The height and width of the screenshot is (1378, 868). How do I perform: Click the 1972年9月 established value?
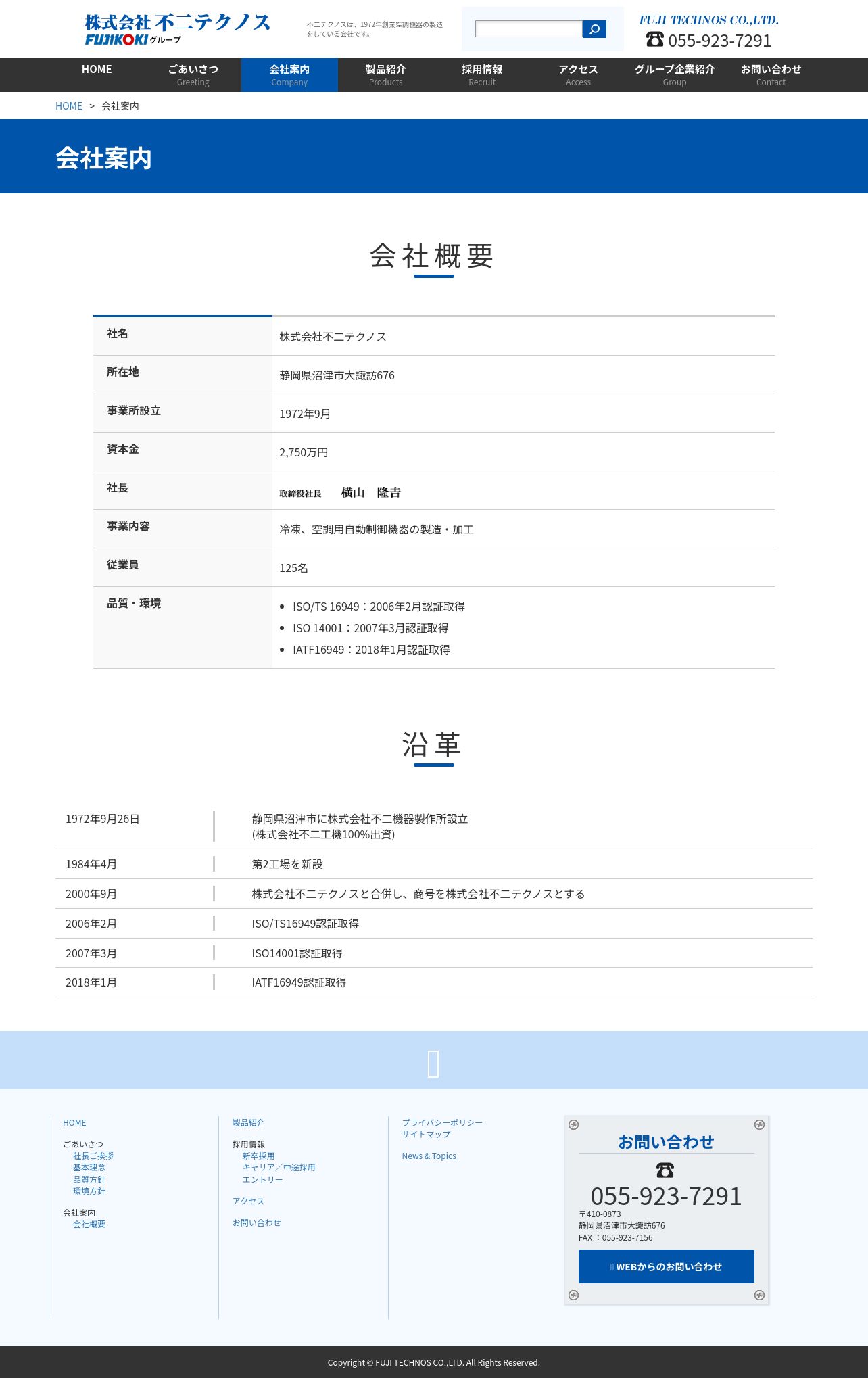(306, 414)
